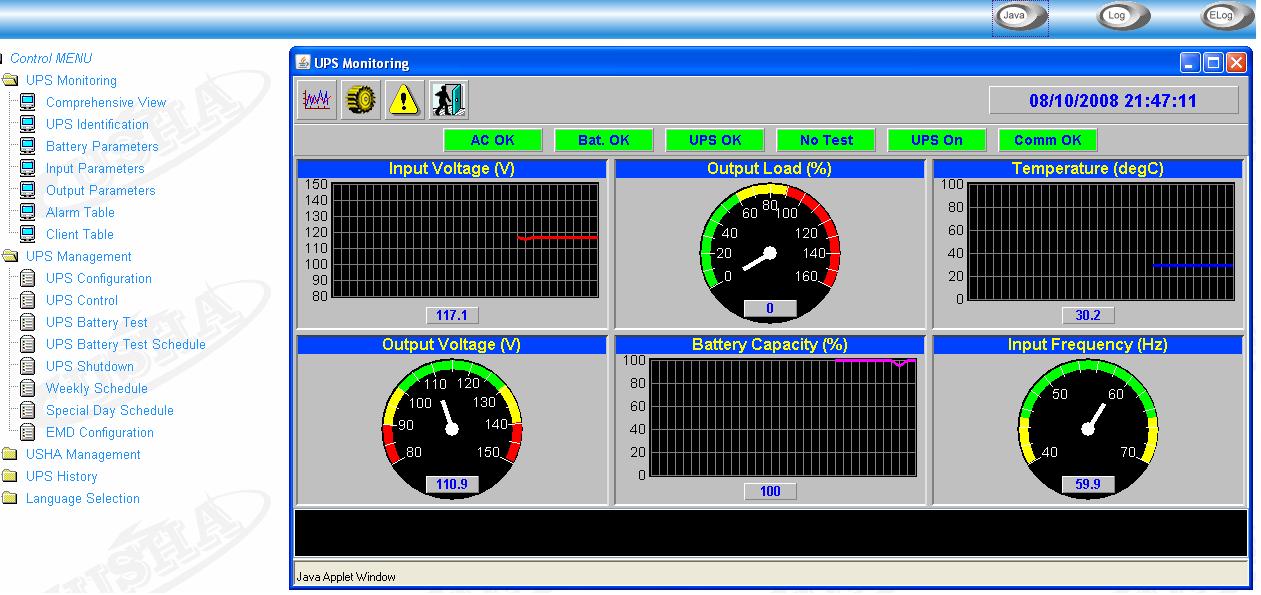Open the EMD Configuration icon
The height and width of the screenshot is (595, 1261).
pos(28,432)
